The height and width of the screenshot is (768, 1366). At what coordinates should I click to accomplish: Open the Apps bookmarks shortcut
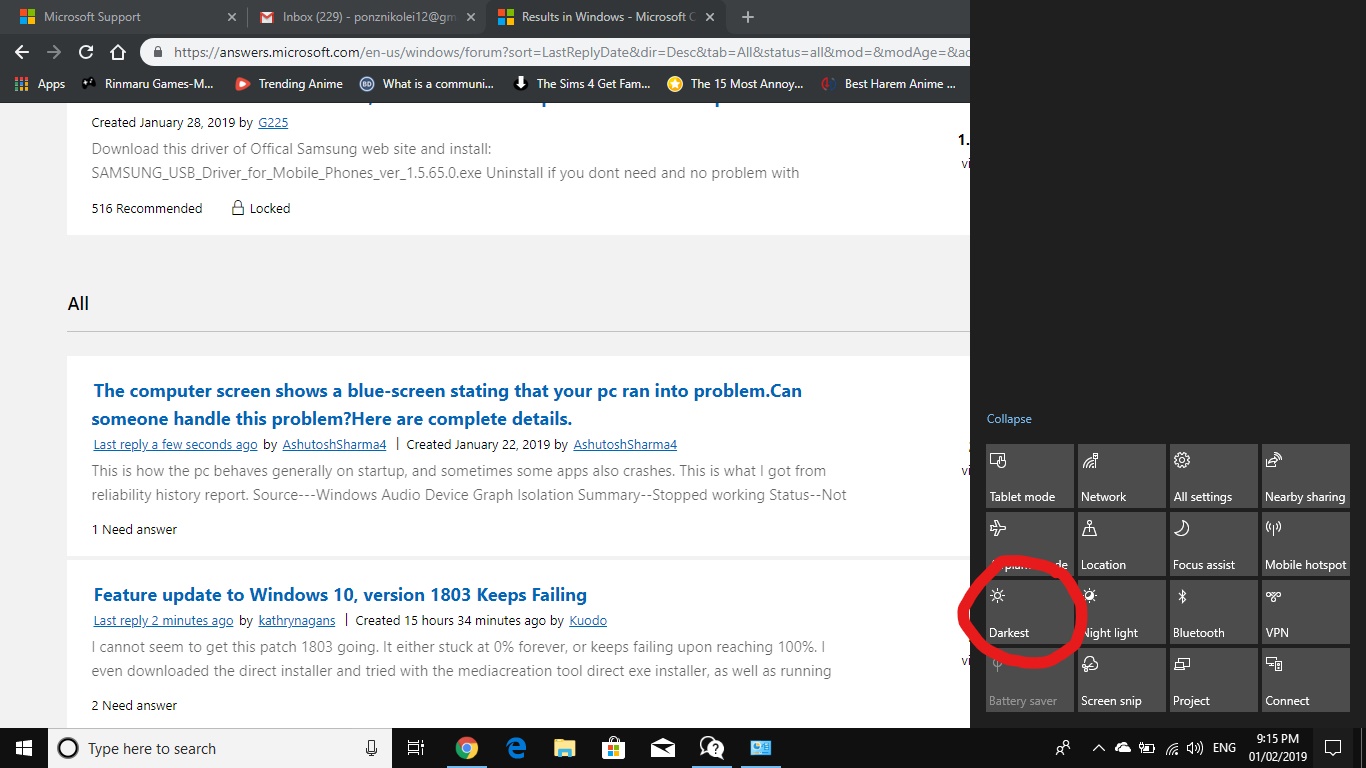click(x=40, y=84)
